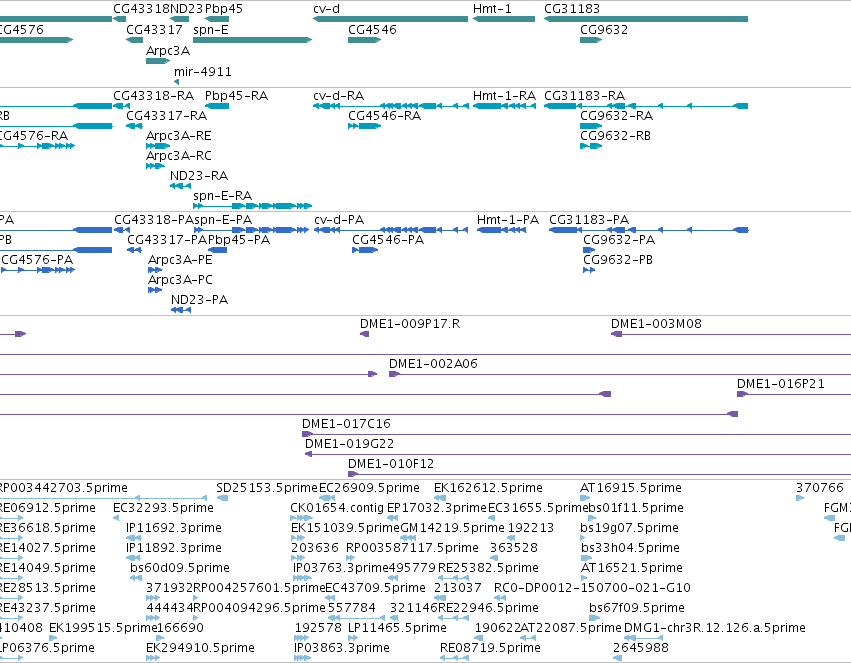Image resolution: width=851 pixels, height=663 pixels.
Task: Select protein CG31183-PA label
Action: point(589,220)
